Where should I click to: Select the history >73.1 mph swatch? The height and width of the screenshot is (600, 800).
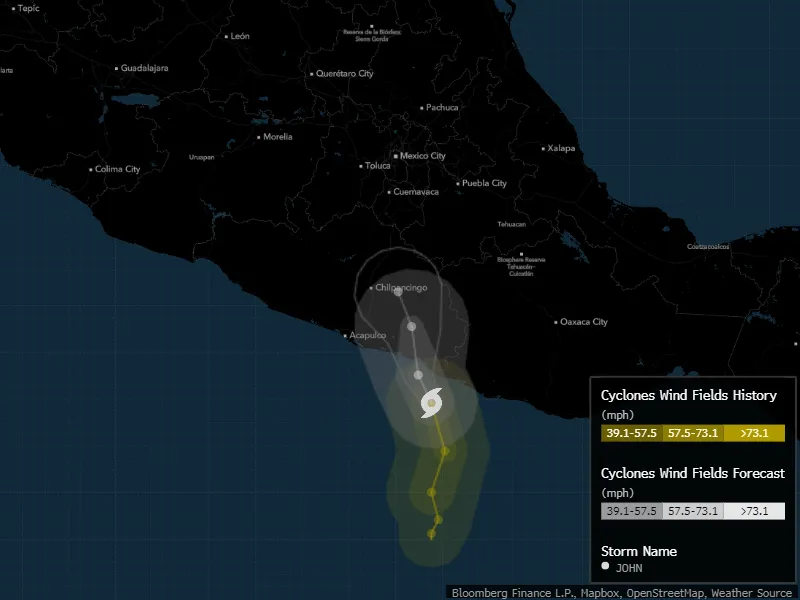(754, 433)
